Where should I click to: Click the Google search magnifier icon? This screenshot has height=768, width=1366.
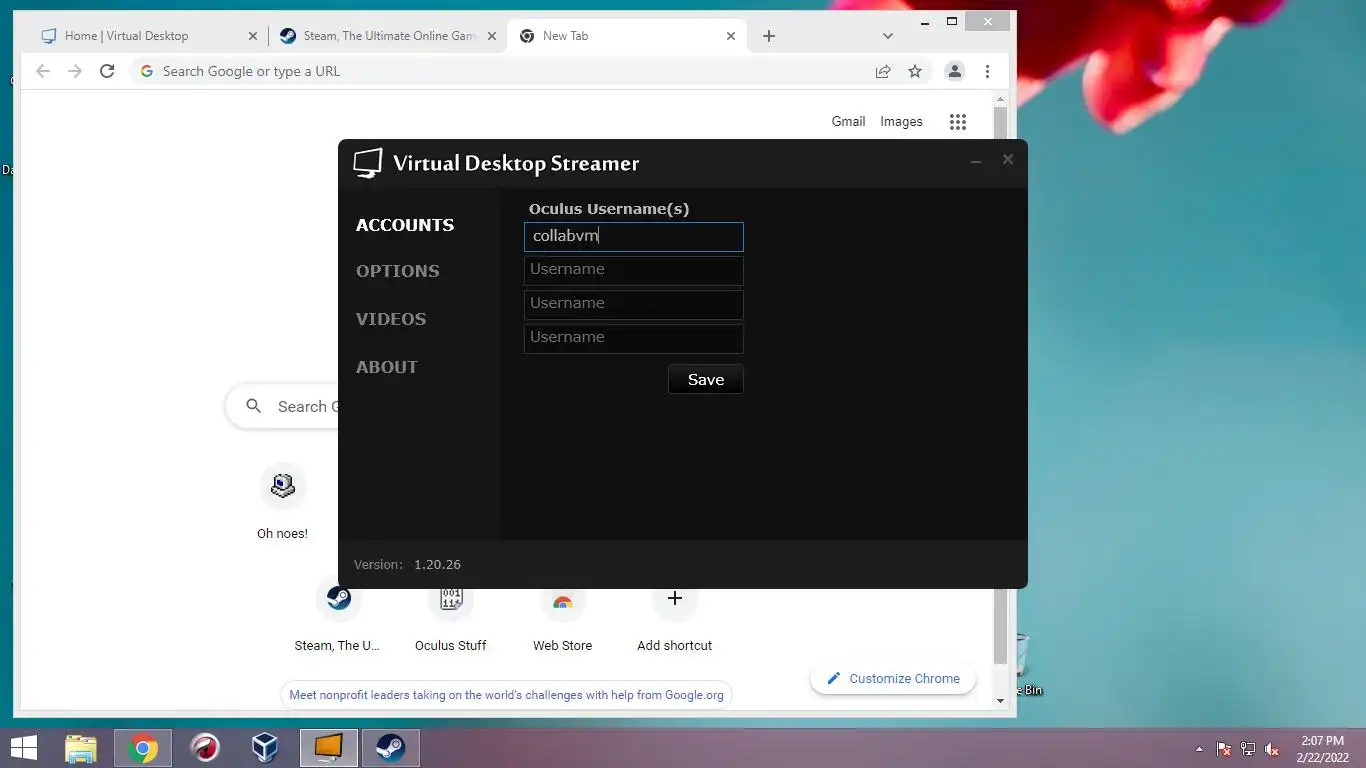[254, 406]
